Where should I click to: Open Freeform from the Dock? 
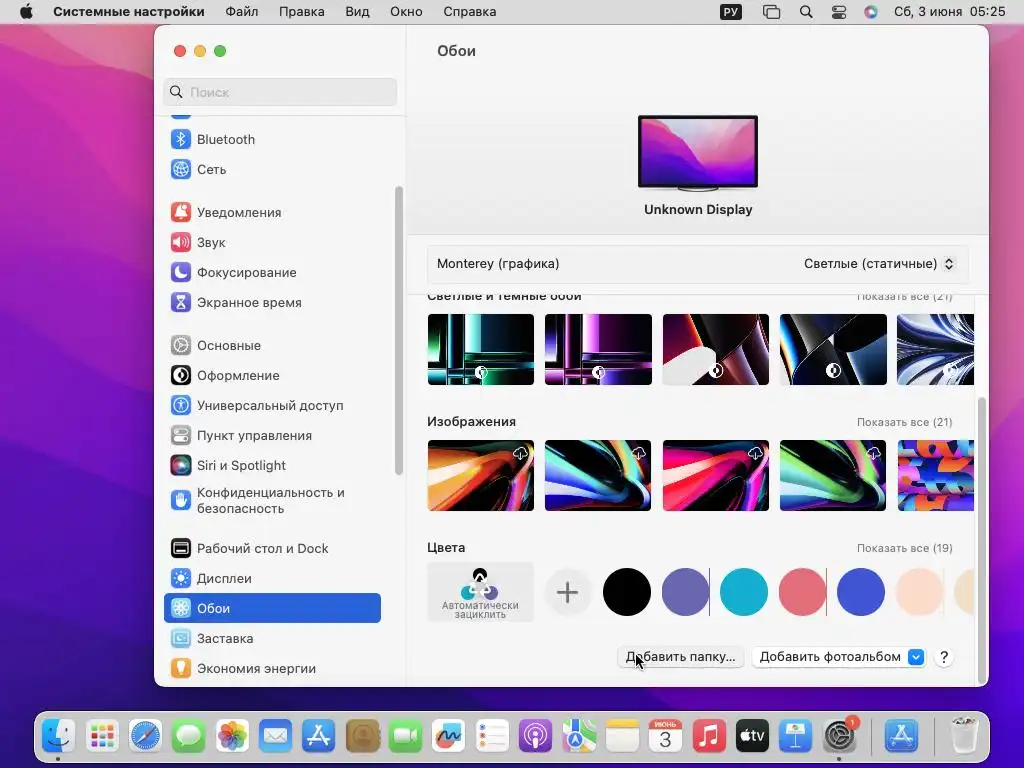[448, 736]
